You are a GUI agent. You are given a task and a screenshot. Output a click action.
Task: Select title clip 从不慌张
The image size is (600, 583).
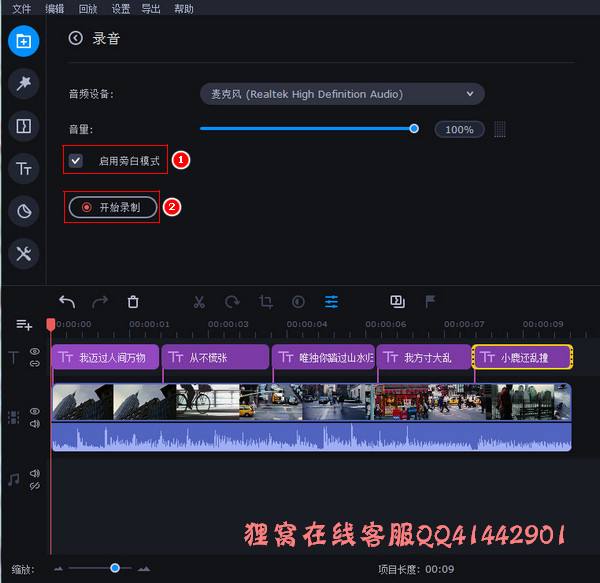pyautogui.click(x=215, y=357)
